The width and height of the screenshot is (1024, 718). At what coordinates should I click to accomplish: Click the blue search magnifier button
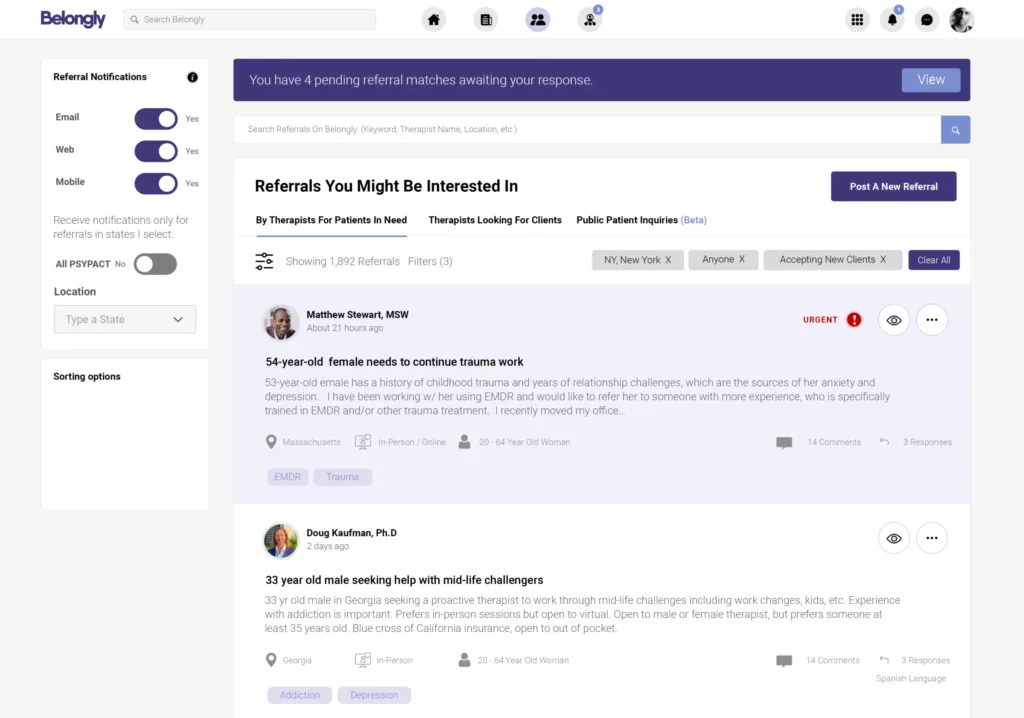[955, 130]
